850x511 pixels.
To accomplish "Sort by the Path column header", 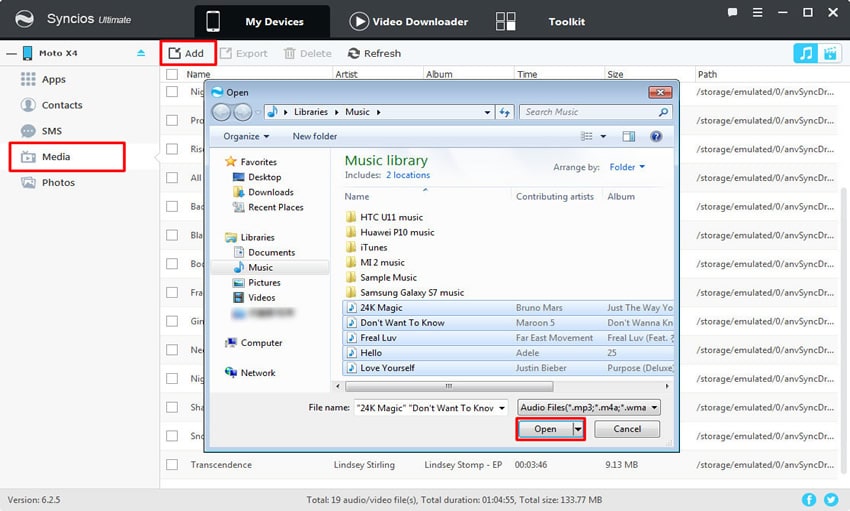I will [x=707, y=74].
